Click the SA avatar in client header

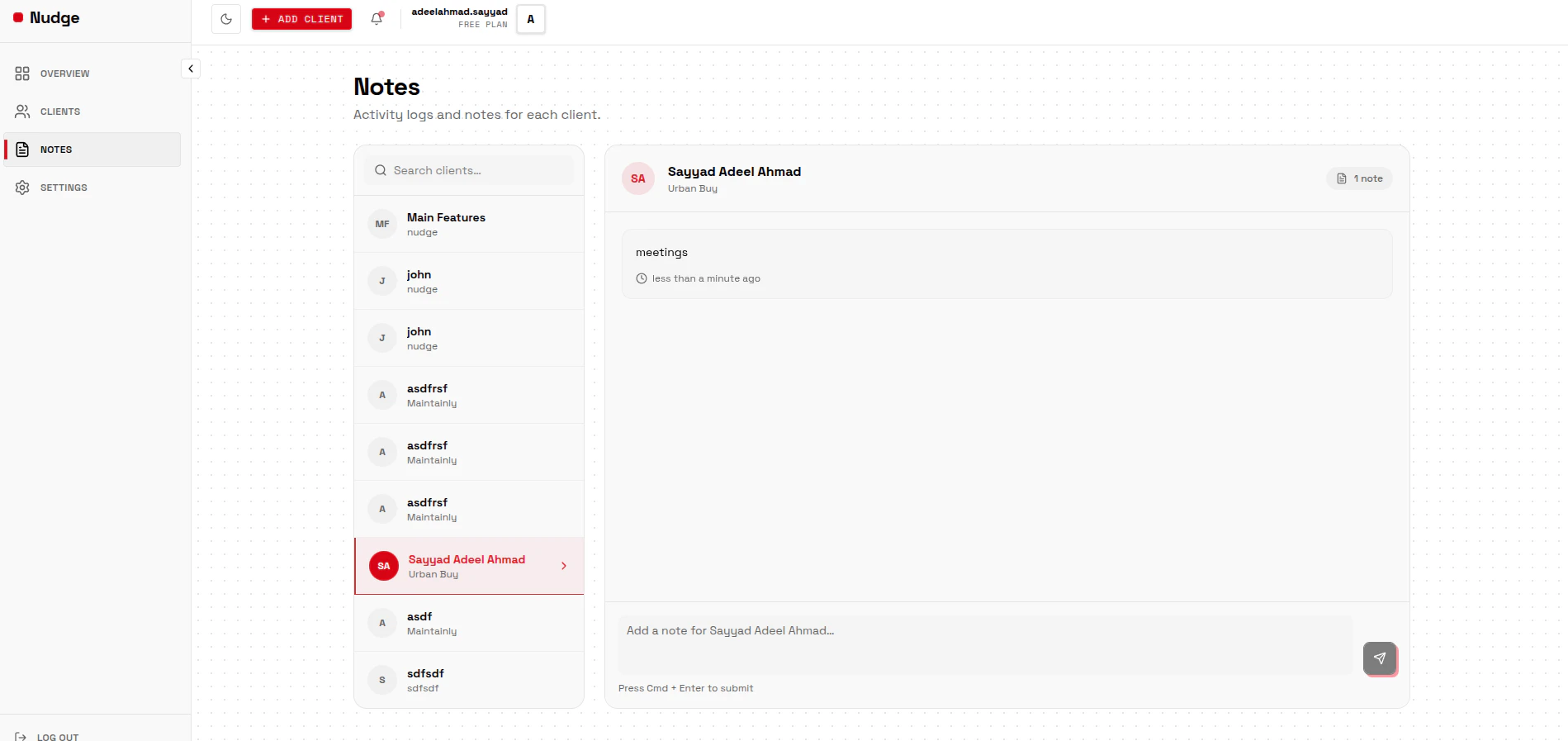coord(638,178)
